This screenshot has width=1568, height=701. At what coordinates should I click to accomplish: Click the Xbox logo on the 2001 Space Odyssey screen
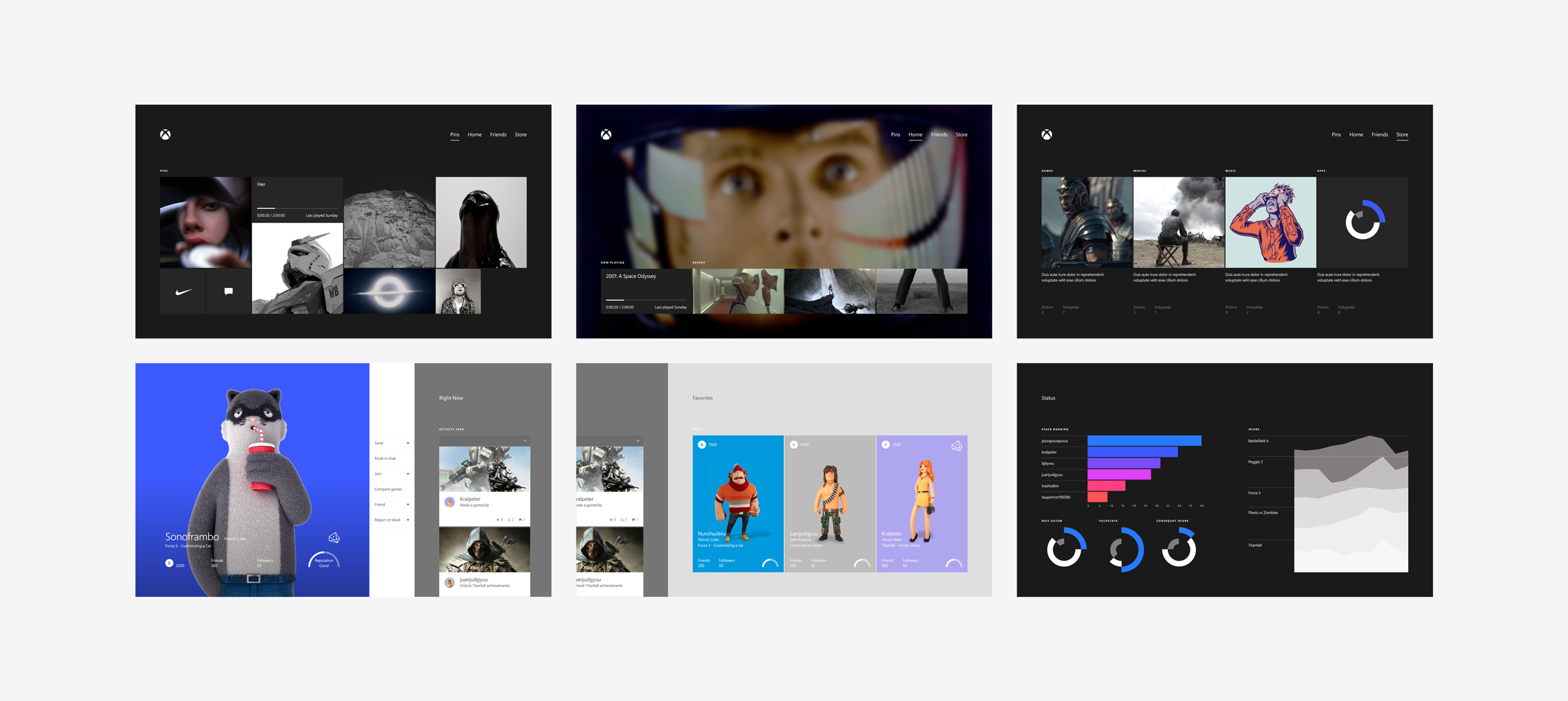coord(606,135)
